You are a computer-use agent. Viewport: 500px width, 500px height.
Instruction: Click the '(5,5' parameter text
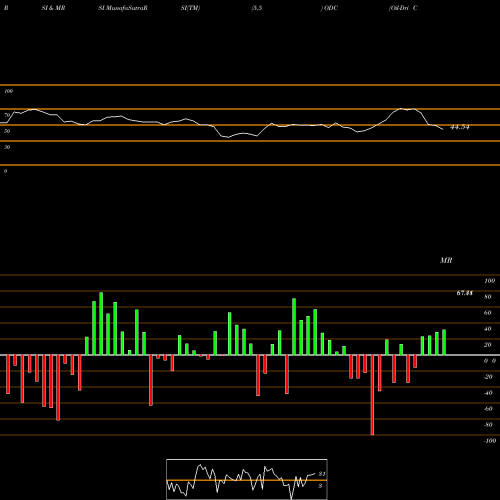click(257, 8)
